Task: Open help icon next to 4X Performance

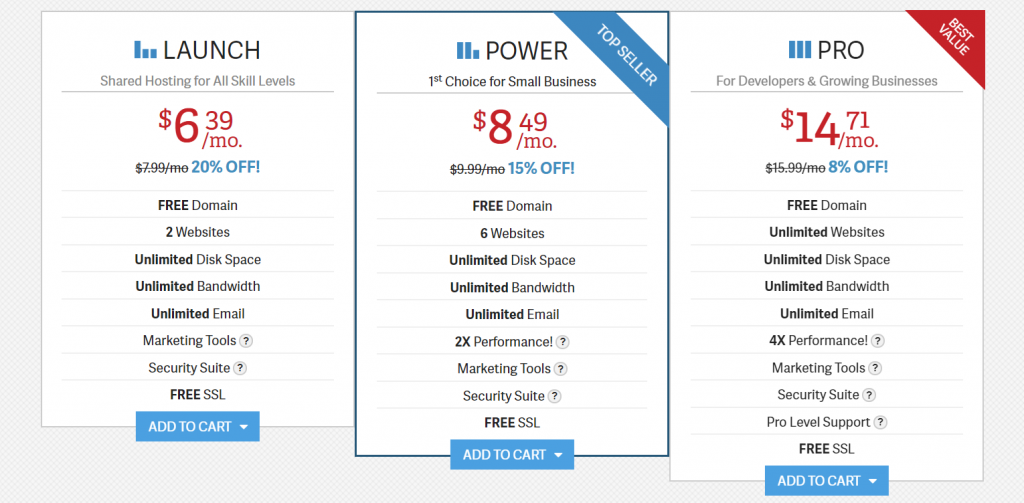Action: 878,341
